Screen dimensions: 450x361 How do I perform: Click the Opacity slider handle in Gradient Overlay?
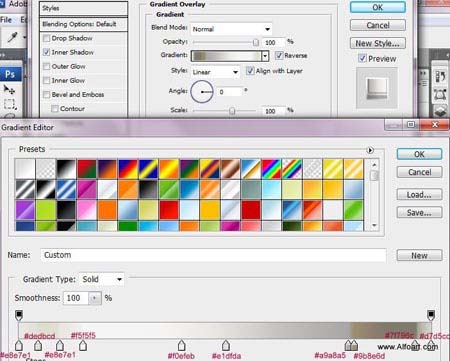(256, 42)
